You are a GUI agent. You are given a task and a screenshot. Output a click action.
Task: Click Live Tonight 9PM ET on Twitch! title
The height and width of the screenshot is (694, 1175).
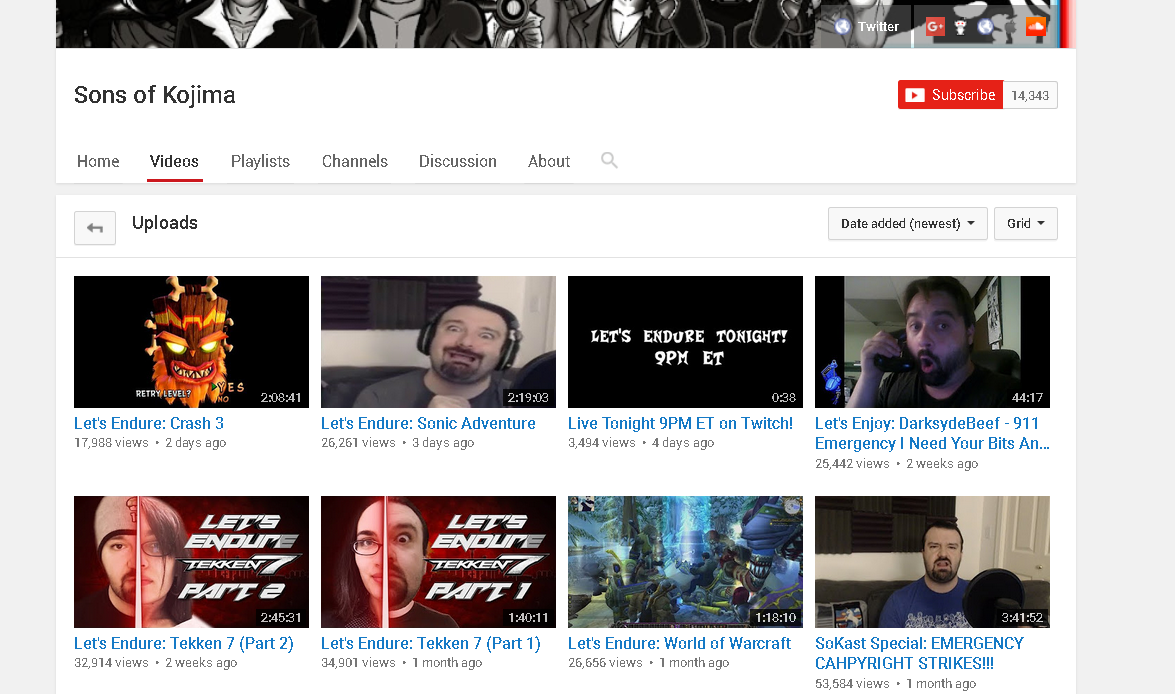(680, 423)
